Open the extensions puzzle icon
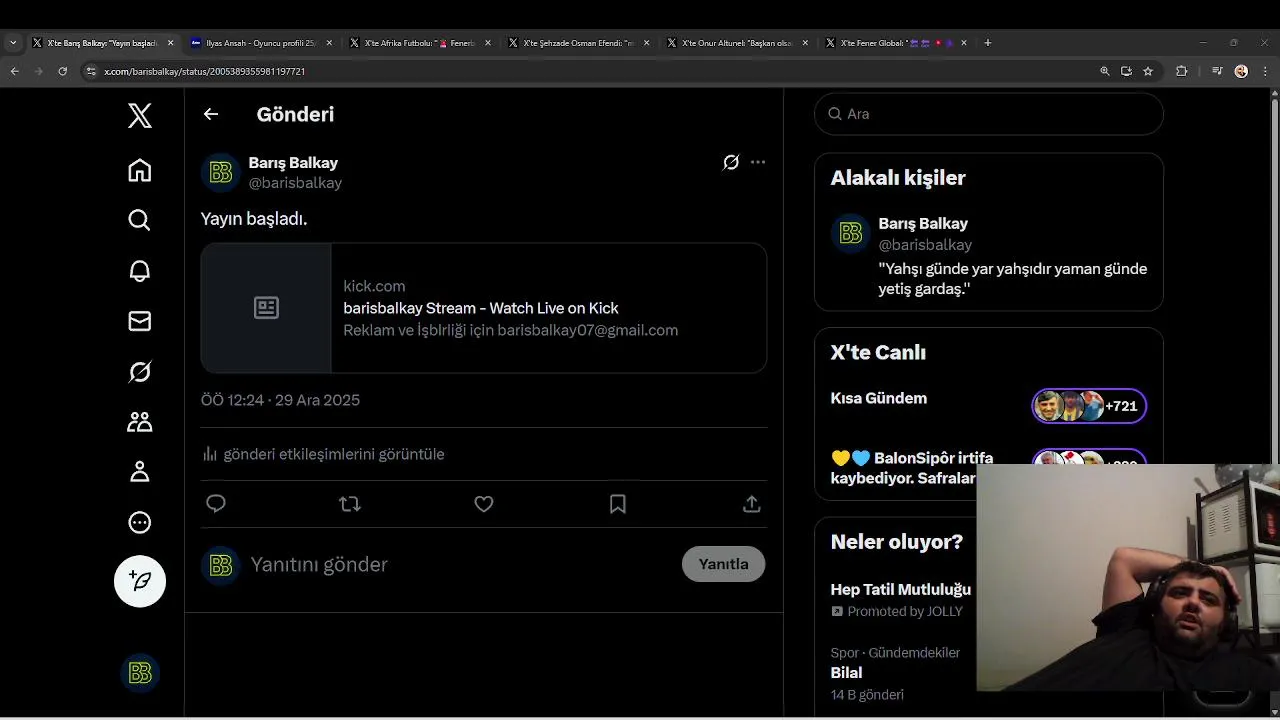Screen dimensions: 1280x720 [1182, 71]
